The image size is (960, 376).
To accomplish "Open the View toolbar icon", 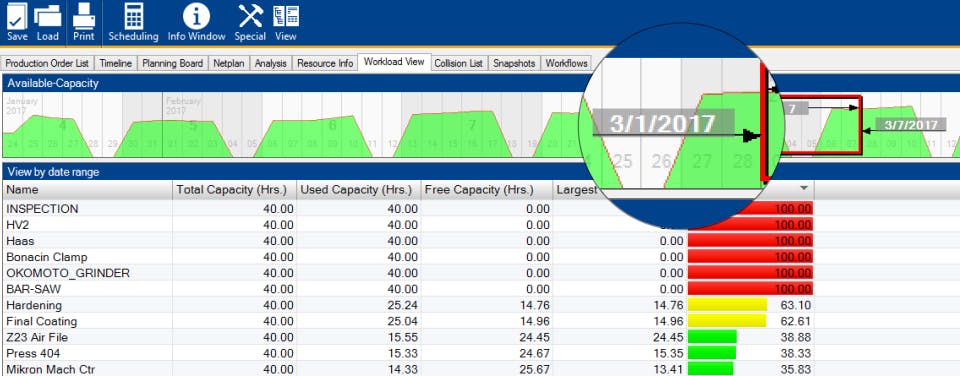I will (286, 23).
